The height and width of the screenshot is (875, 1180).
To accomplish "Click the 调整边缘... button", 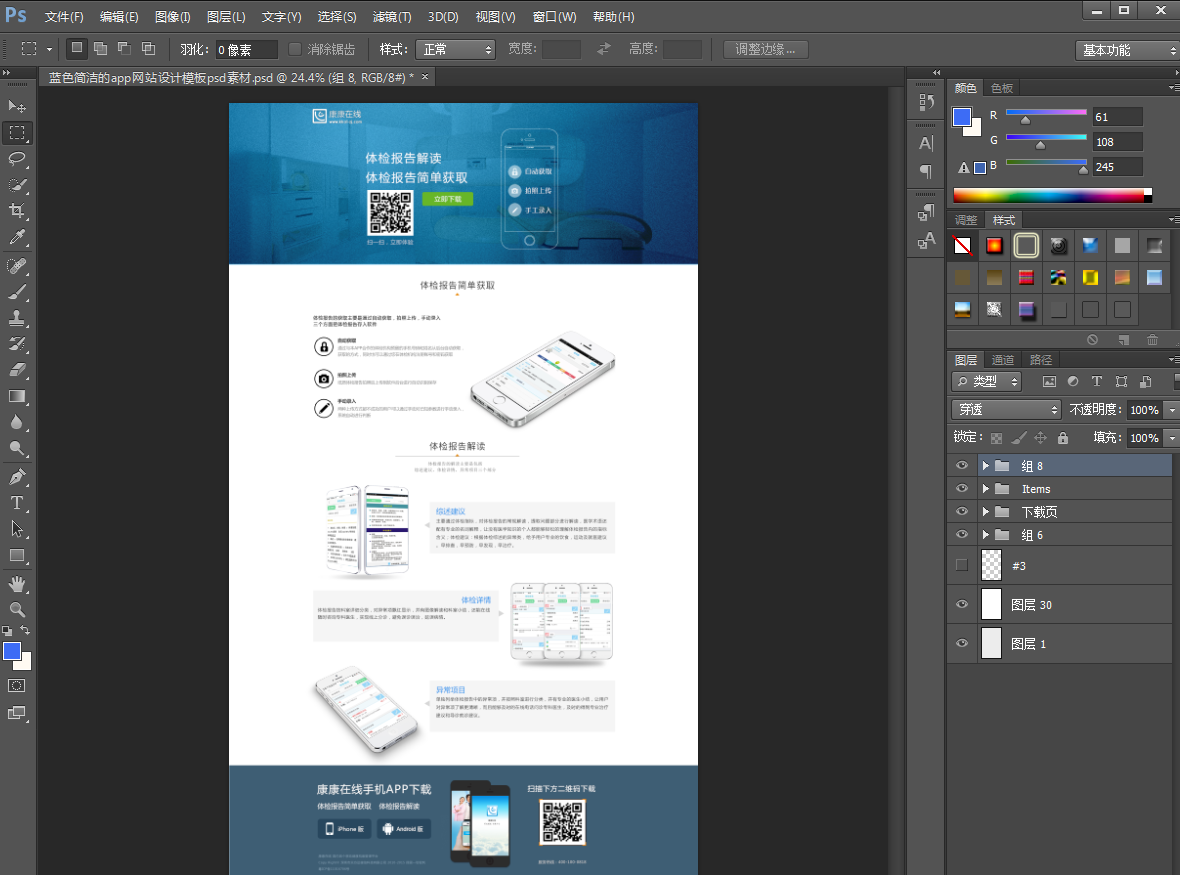I will [765, 49].
